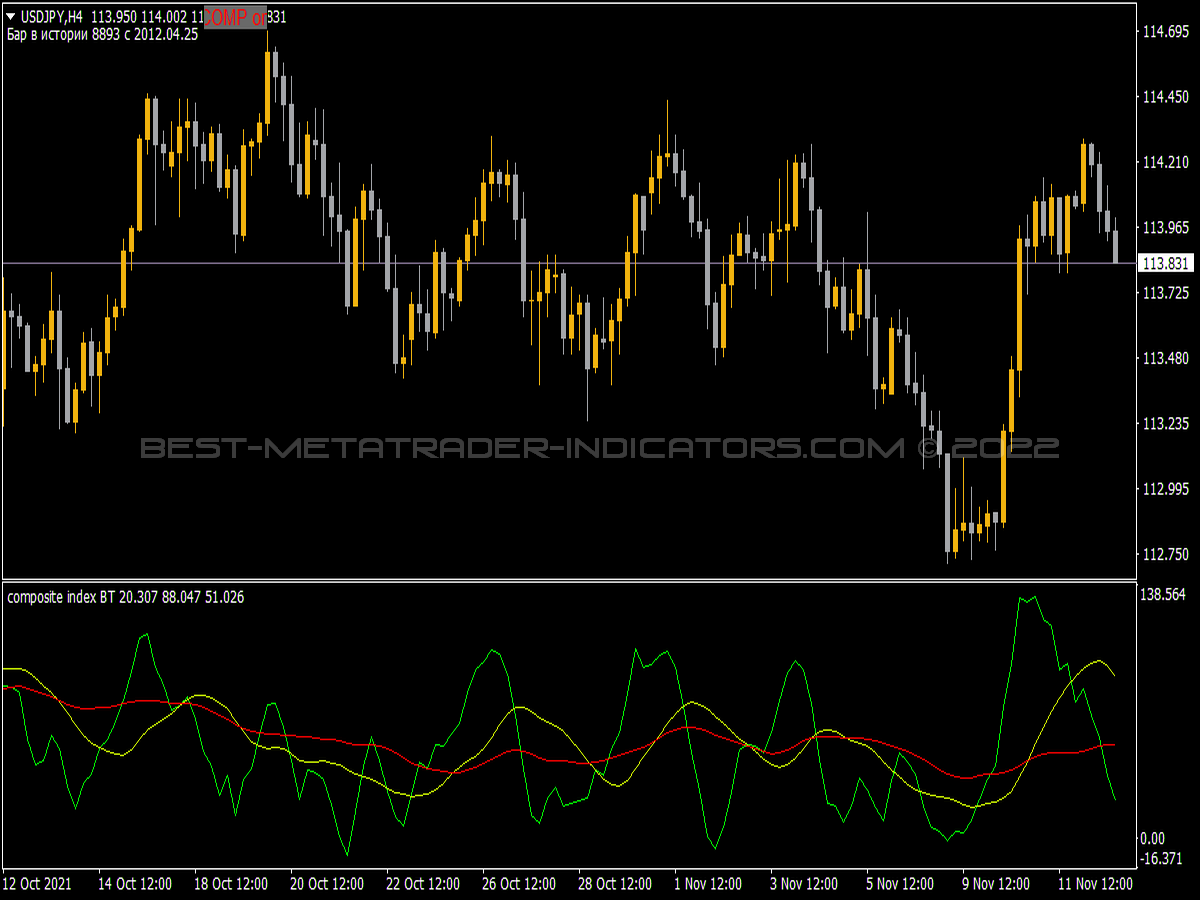Click the 114.450 price scale label
This screenshot has height=900, width=1200.
(x=1165, y=97)
